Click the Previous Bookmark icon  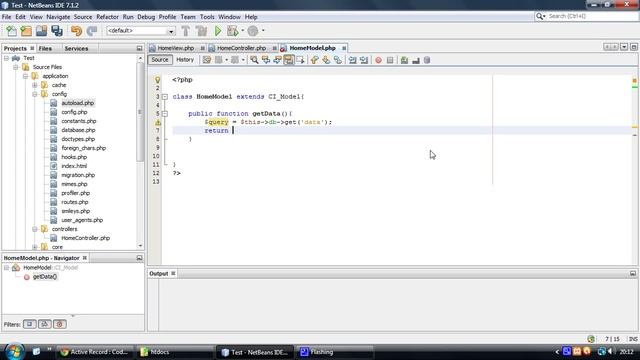pos(314,60)
